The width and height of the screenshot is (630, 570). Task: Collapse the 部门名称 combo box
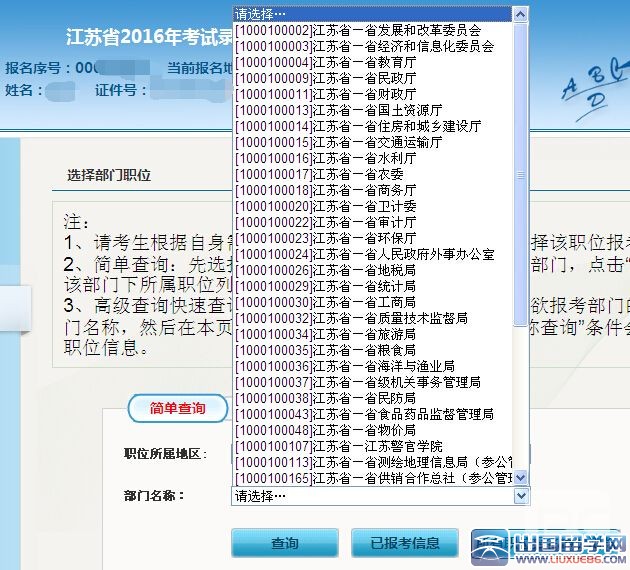pyautogui.click(x=380, y=496)
